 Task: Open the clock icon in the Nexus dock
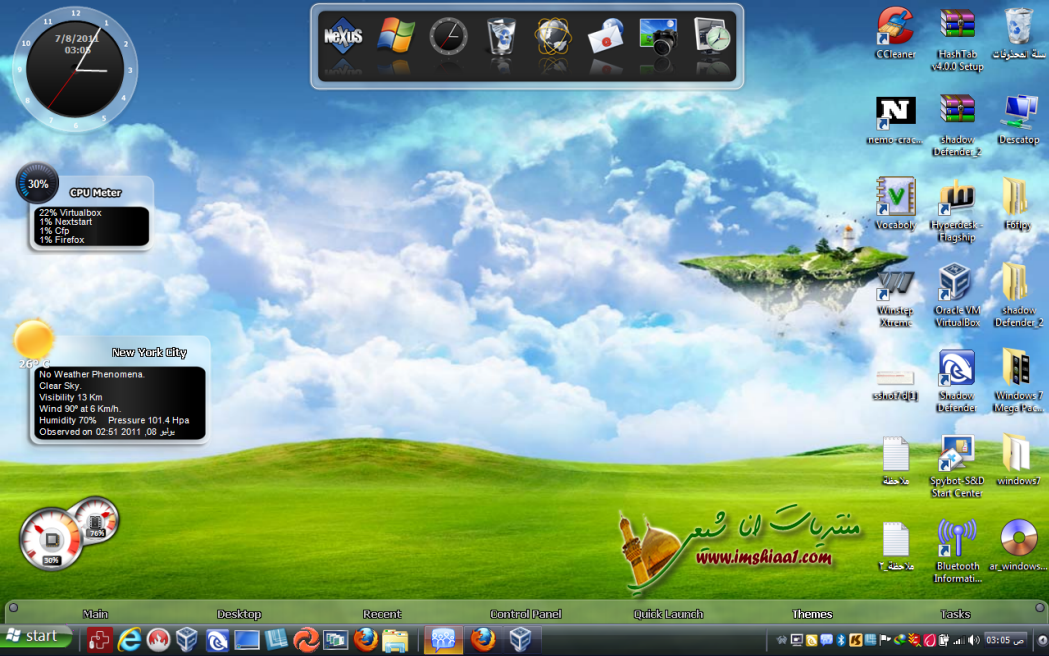[448, 36]
